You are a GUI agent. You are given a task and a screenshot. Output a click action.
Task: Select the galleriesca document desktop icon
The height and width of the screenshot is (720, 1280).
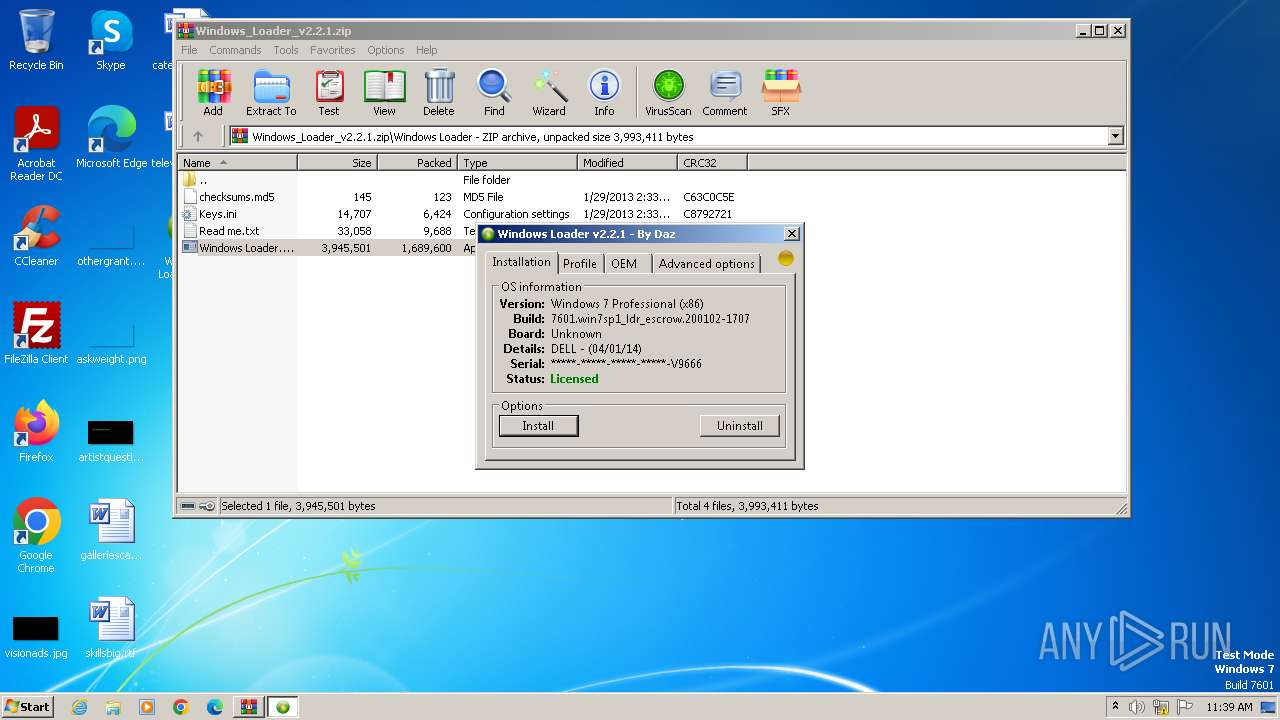(111, 530)
